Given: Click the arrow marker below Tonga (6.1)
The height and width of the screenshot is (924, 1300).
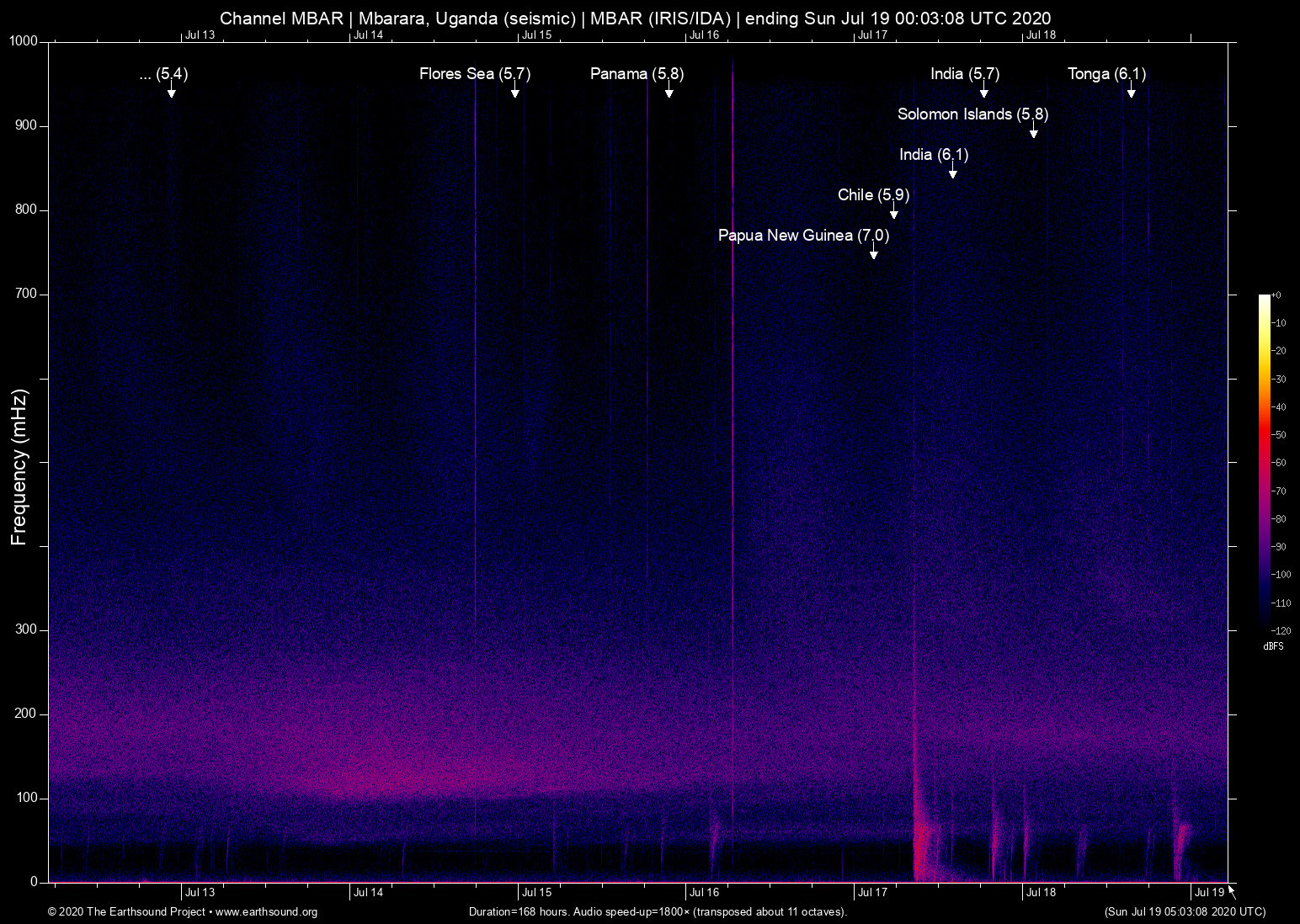Looking at the screenshot, I should pos(1131,92).
